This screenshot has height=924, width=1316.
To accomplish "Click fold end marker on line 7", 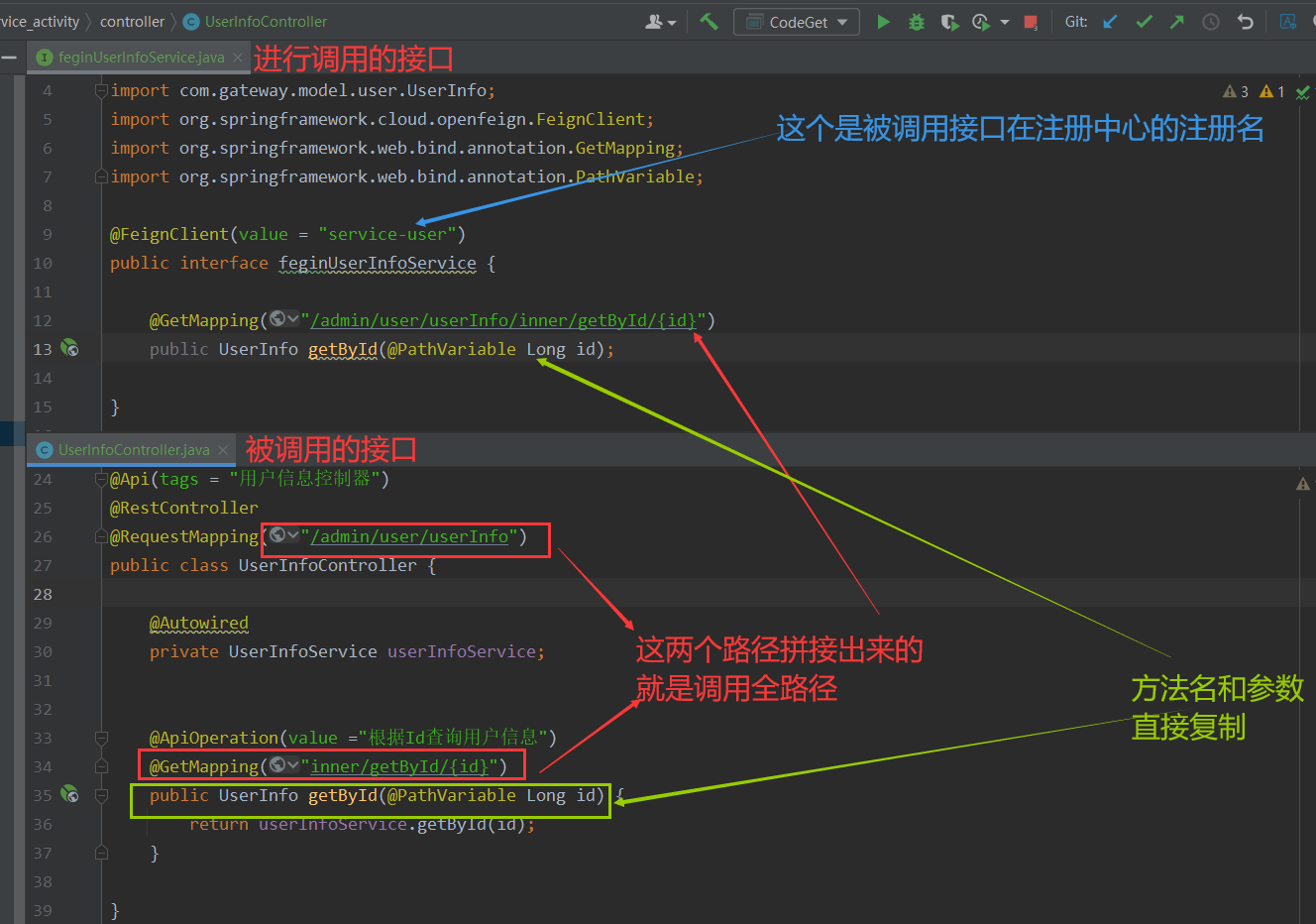I will [x=101, y=176].
